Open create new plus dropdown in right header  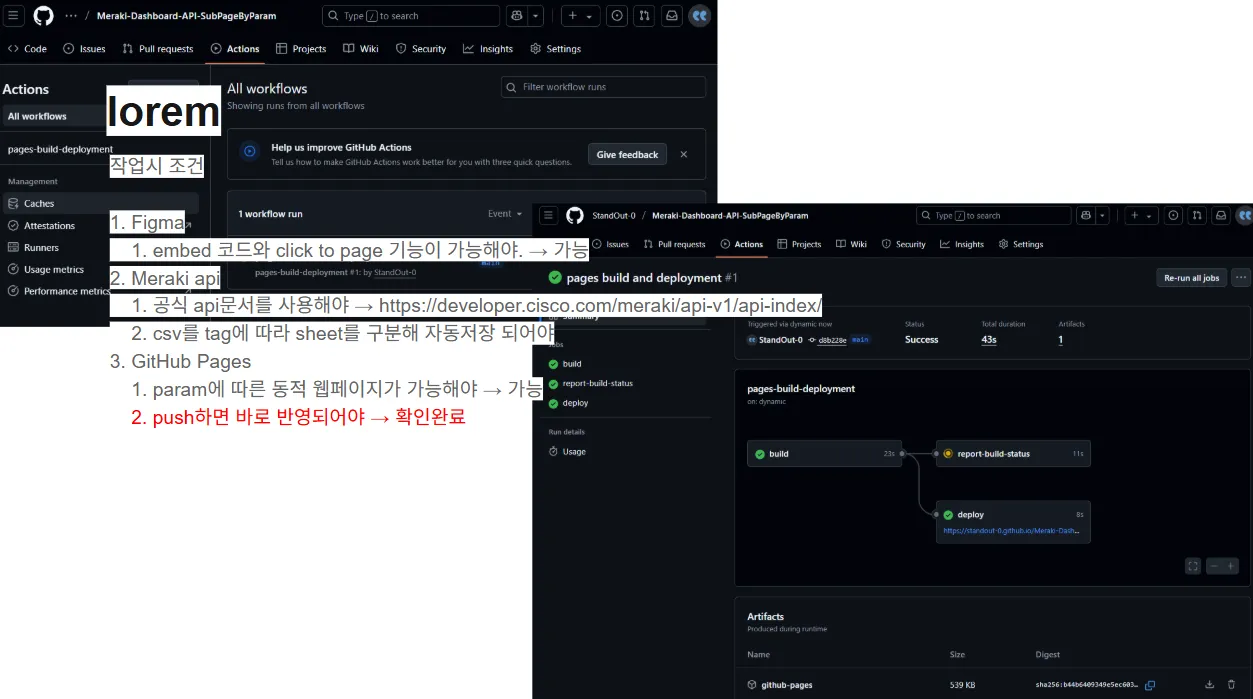click(x=1141, y=215)
